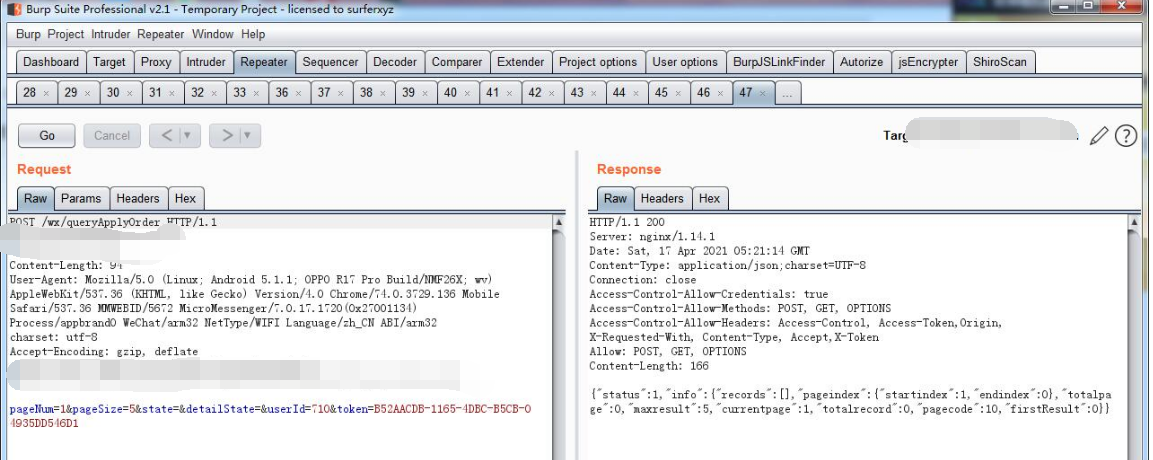Close Repeater tab 36
Image resolution: width=1153 pixels, height=460 pixels.
[x=299, y=93]
